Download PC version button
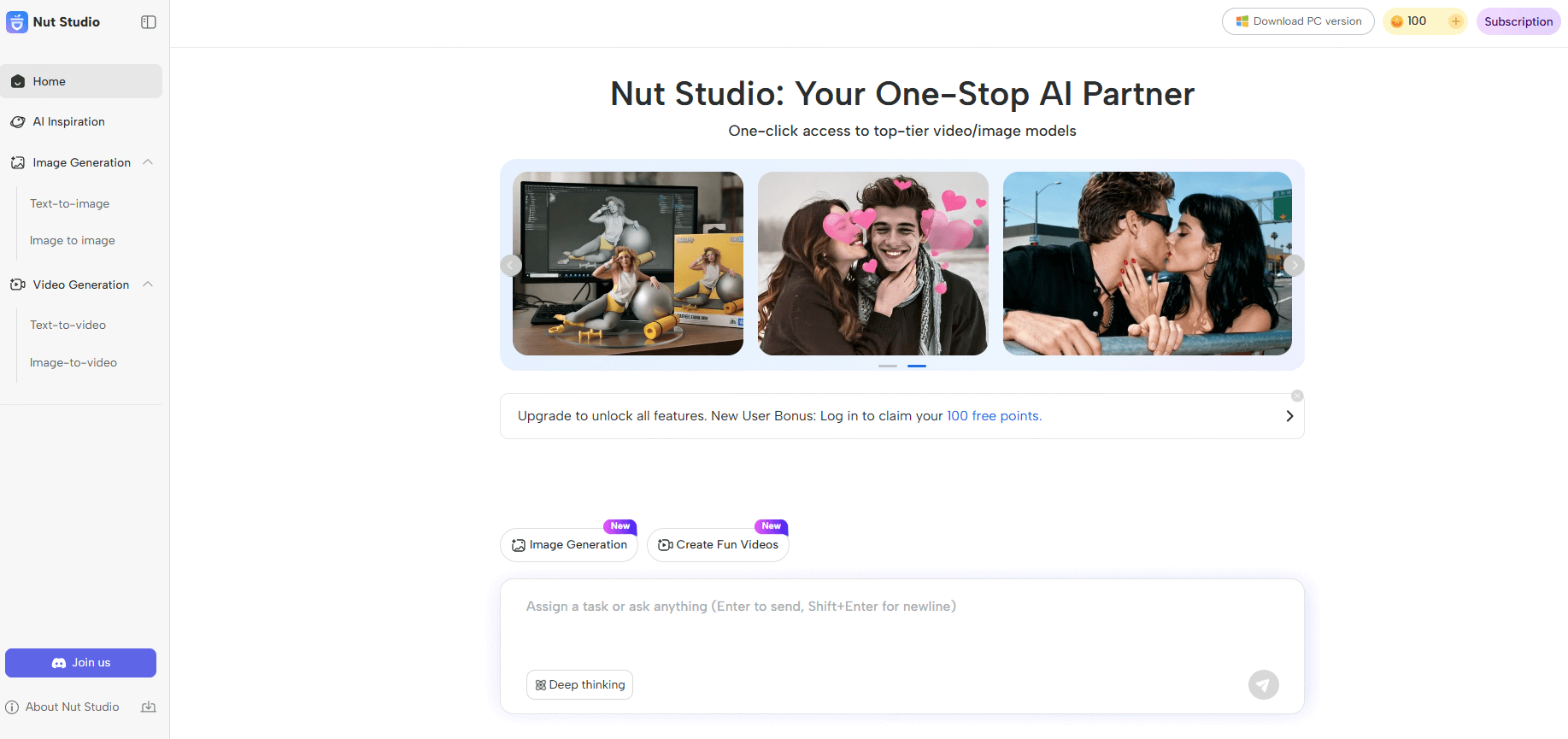The width and height of the screenshot is (1568, 739). [1298, 21]
